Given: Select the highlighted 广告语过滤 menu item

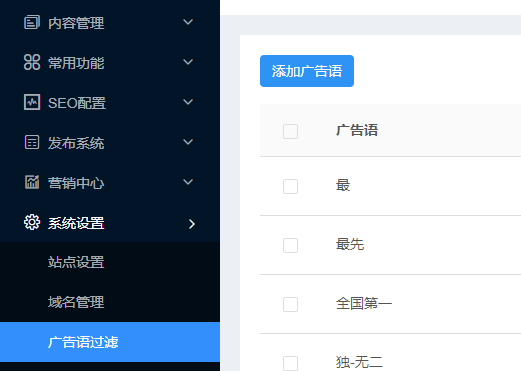Looking at the screenshot, I should 110,342.
